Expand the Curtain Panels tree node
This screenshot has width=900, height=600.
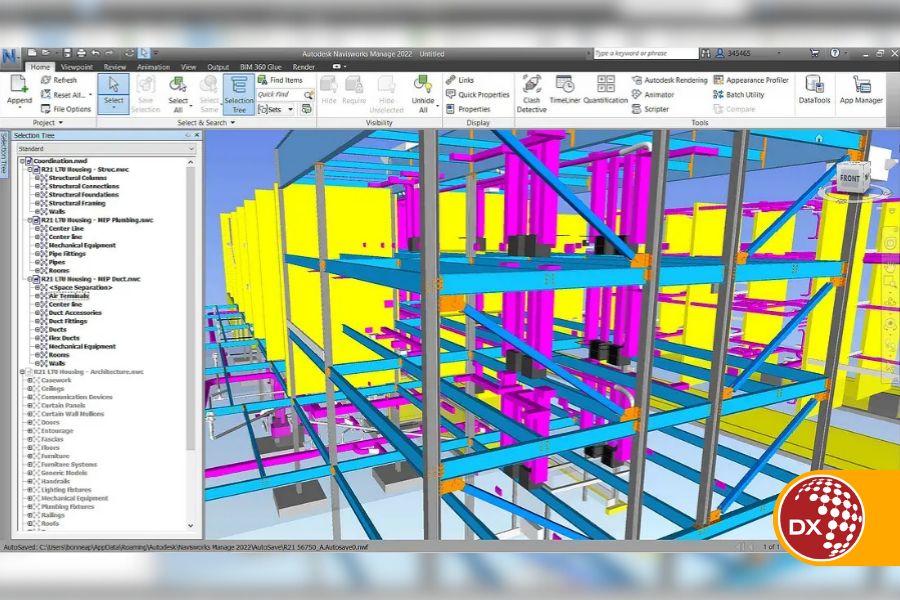29,405
